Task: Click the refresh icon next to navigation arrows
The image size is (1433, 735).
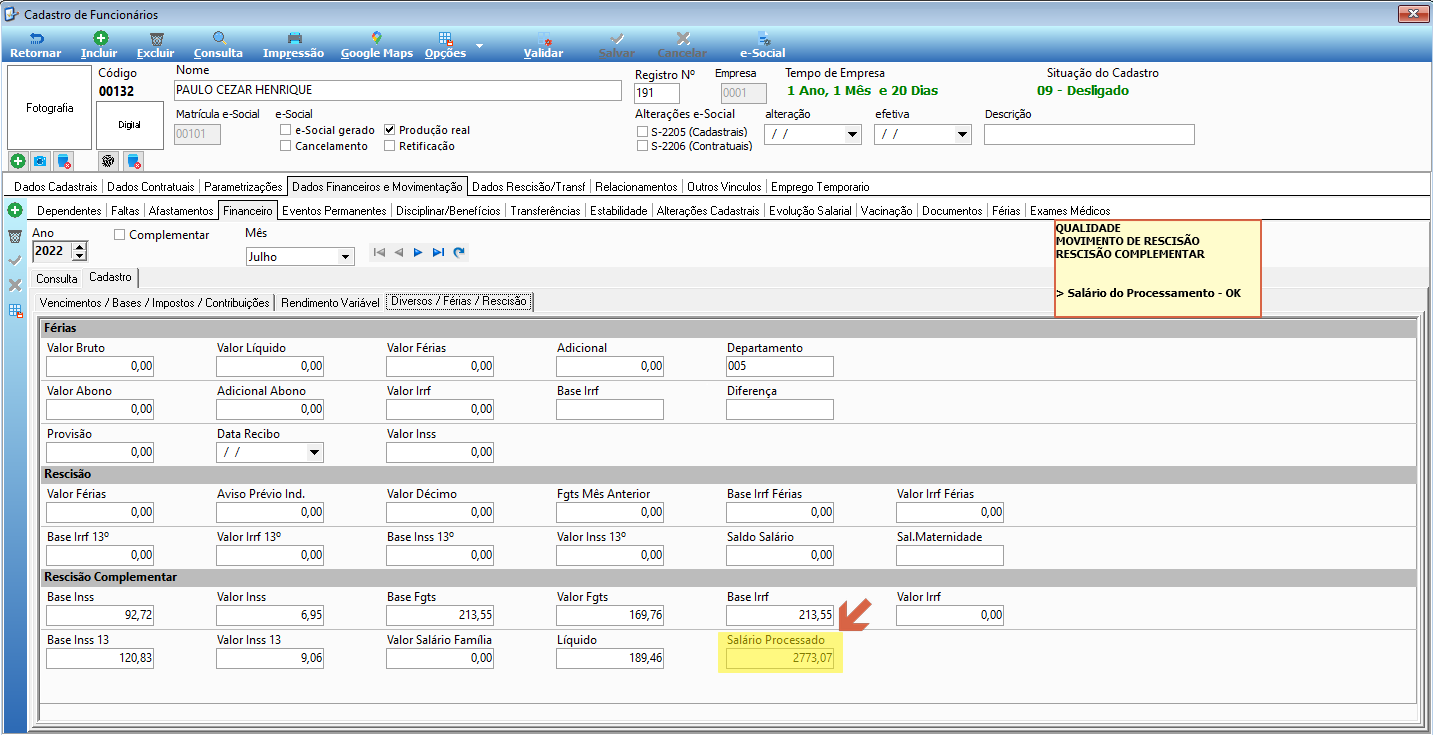Action: click(x=459, y=253)
